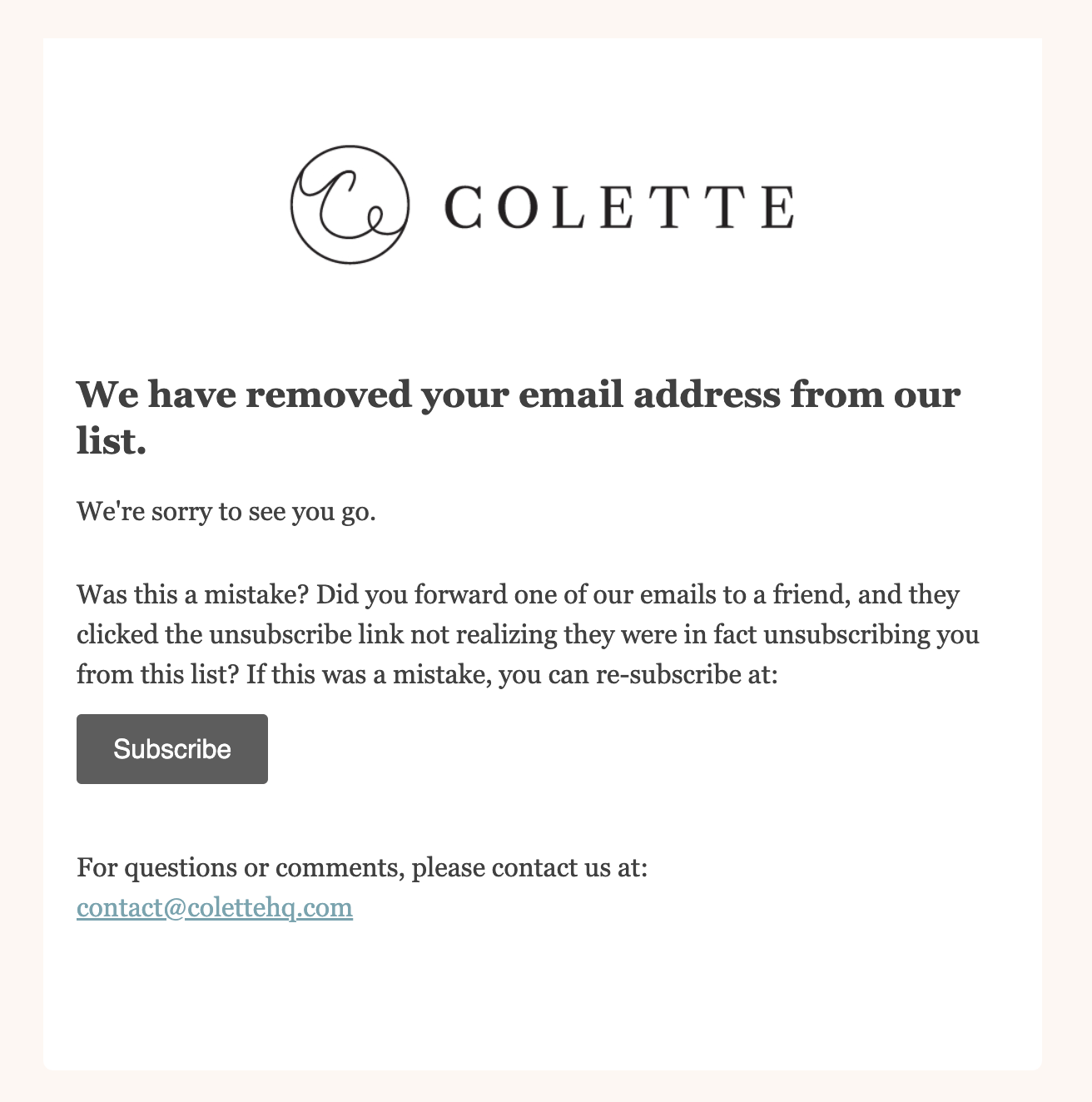
Task: Click the "We're sorry to see you go." text
Action: pyautogui.click(x=226, y=511)
